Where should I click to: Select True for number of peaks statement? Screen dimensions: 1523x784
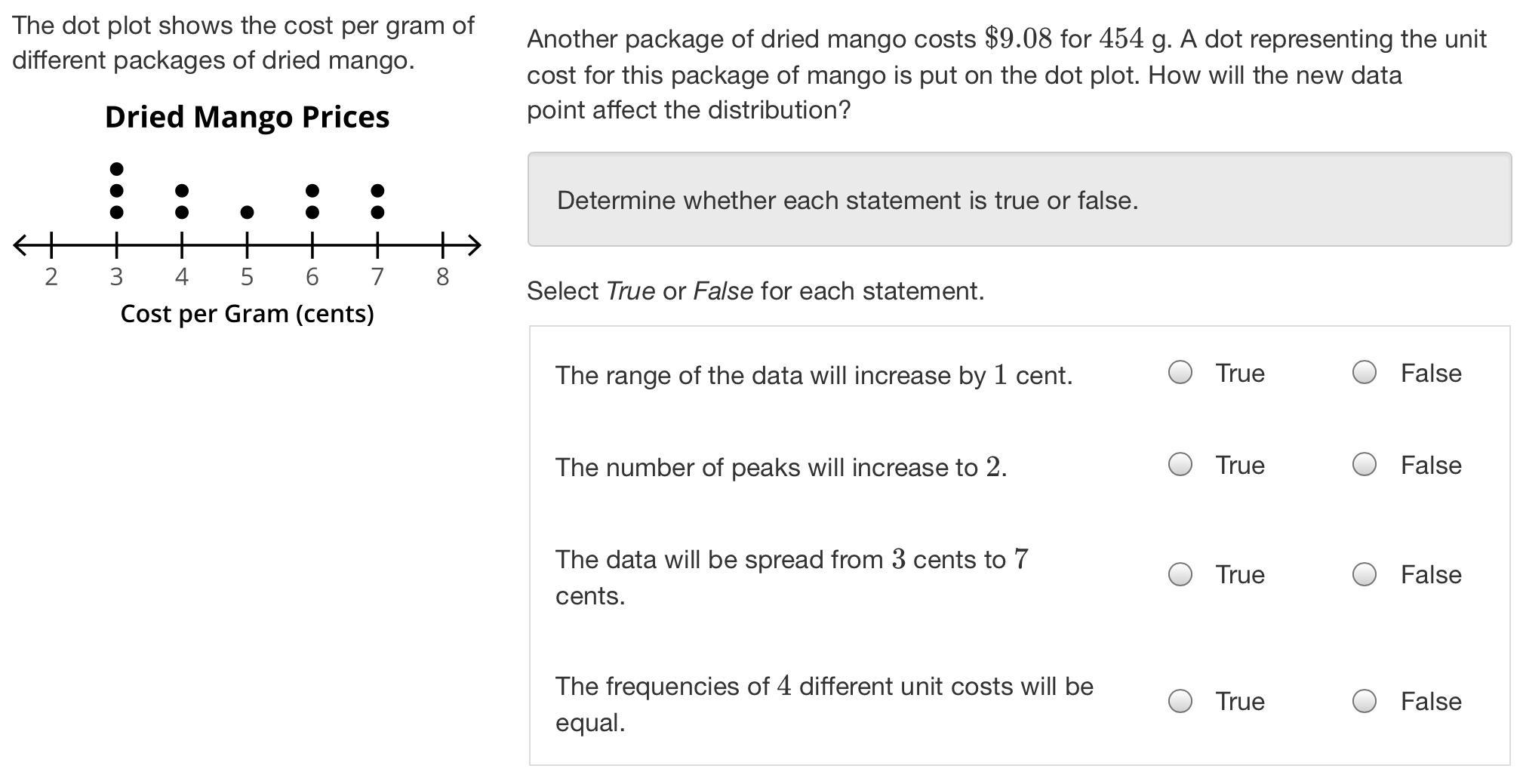coord(1180,464)
